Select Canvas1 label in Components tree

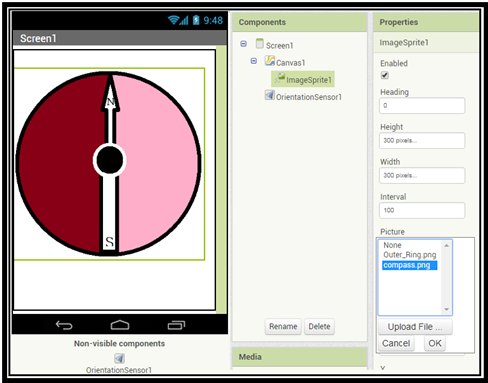tap(290, 63)
